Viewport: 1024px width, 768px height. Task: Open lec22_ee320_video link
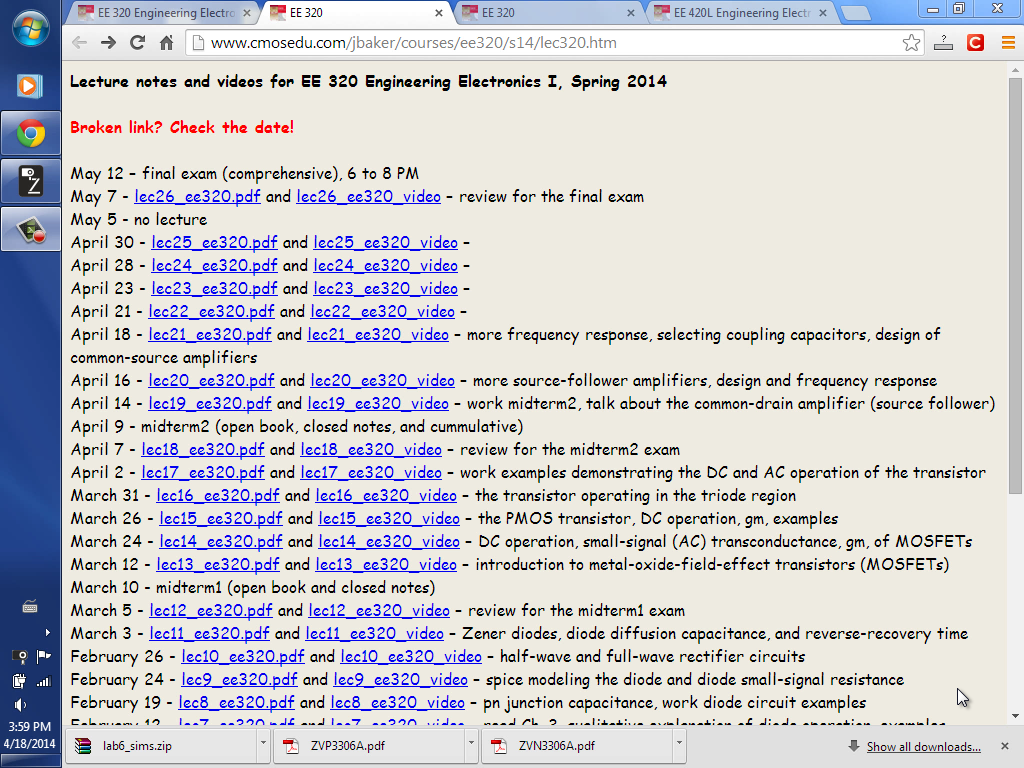(382, 312)
